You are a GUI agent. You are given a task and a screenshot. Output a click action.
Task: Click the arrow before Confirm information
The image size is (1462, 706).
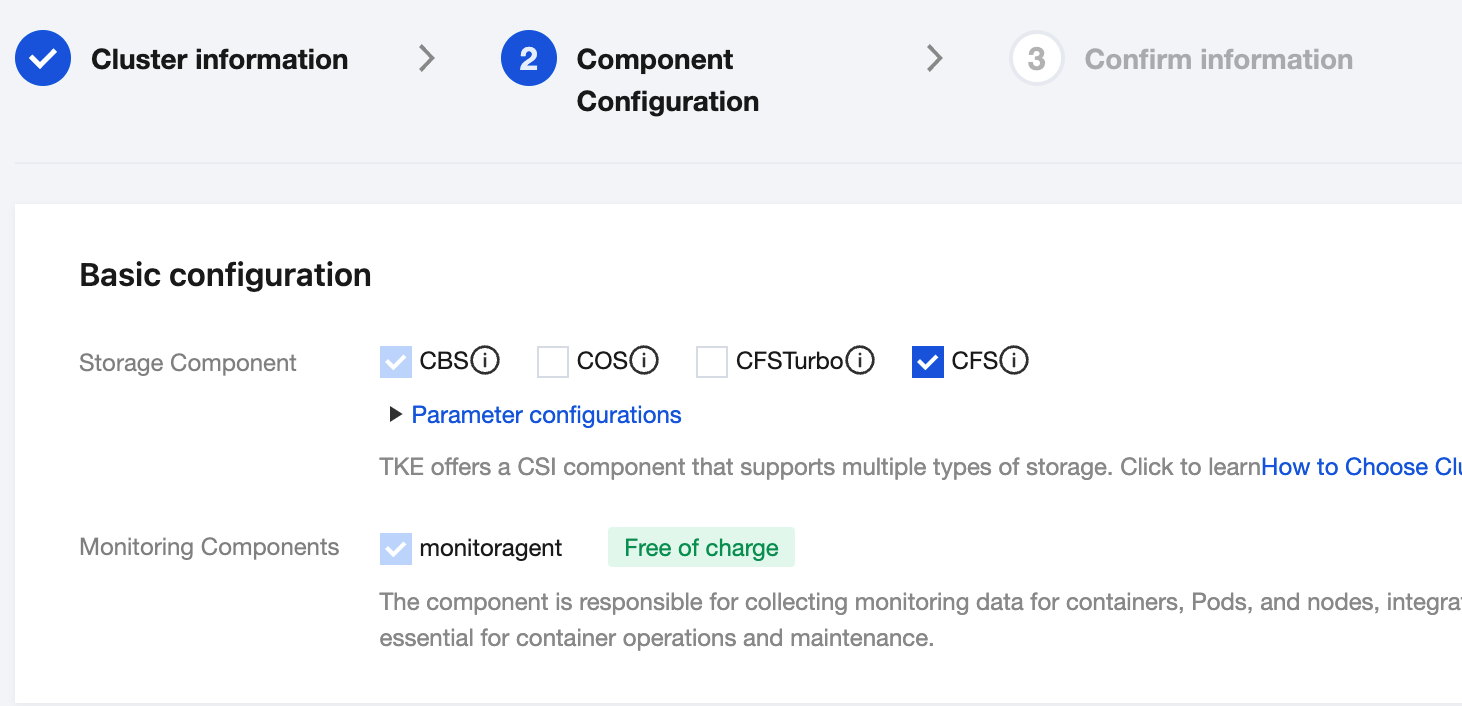[935, 59]
